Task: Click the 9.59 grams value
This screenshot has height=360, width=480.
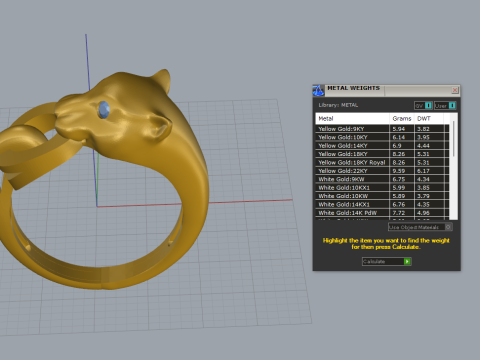Action: click(399, 171)
